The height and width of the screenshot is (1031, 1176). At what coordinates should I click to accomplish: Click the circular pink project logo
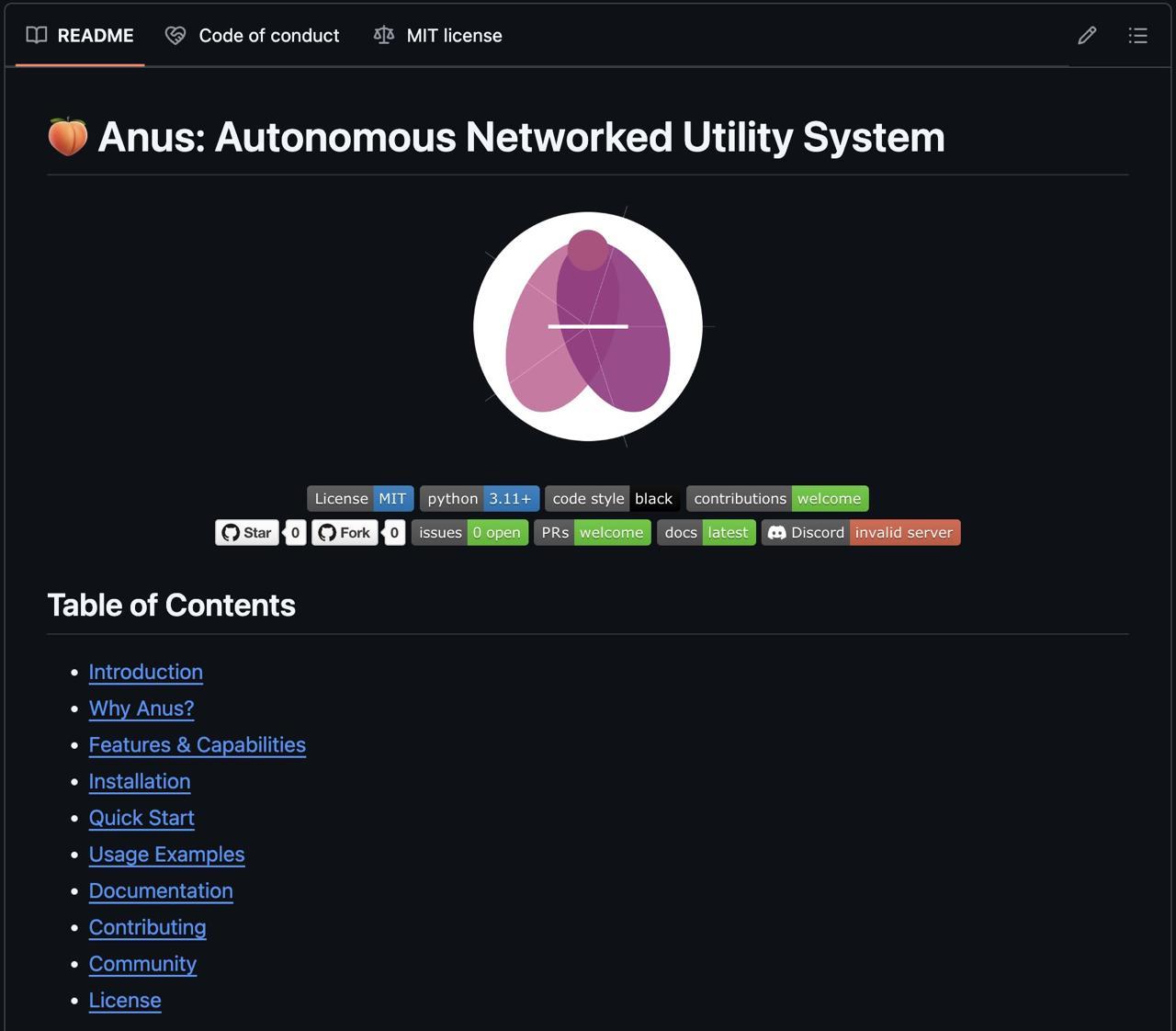point(588,326)
